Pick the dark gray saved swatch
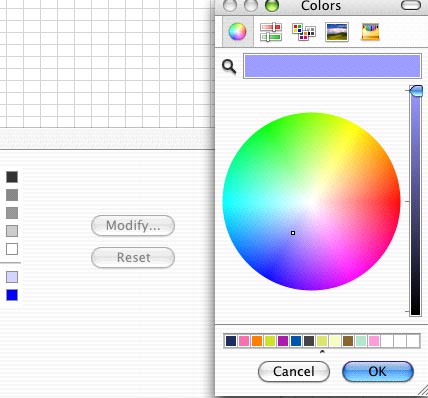Screen dimensions: 428x398 [309, 341]
